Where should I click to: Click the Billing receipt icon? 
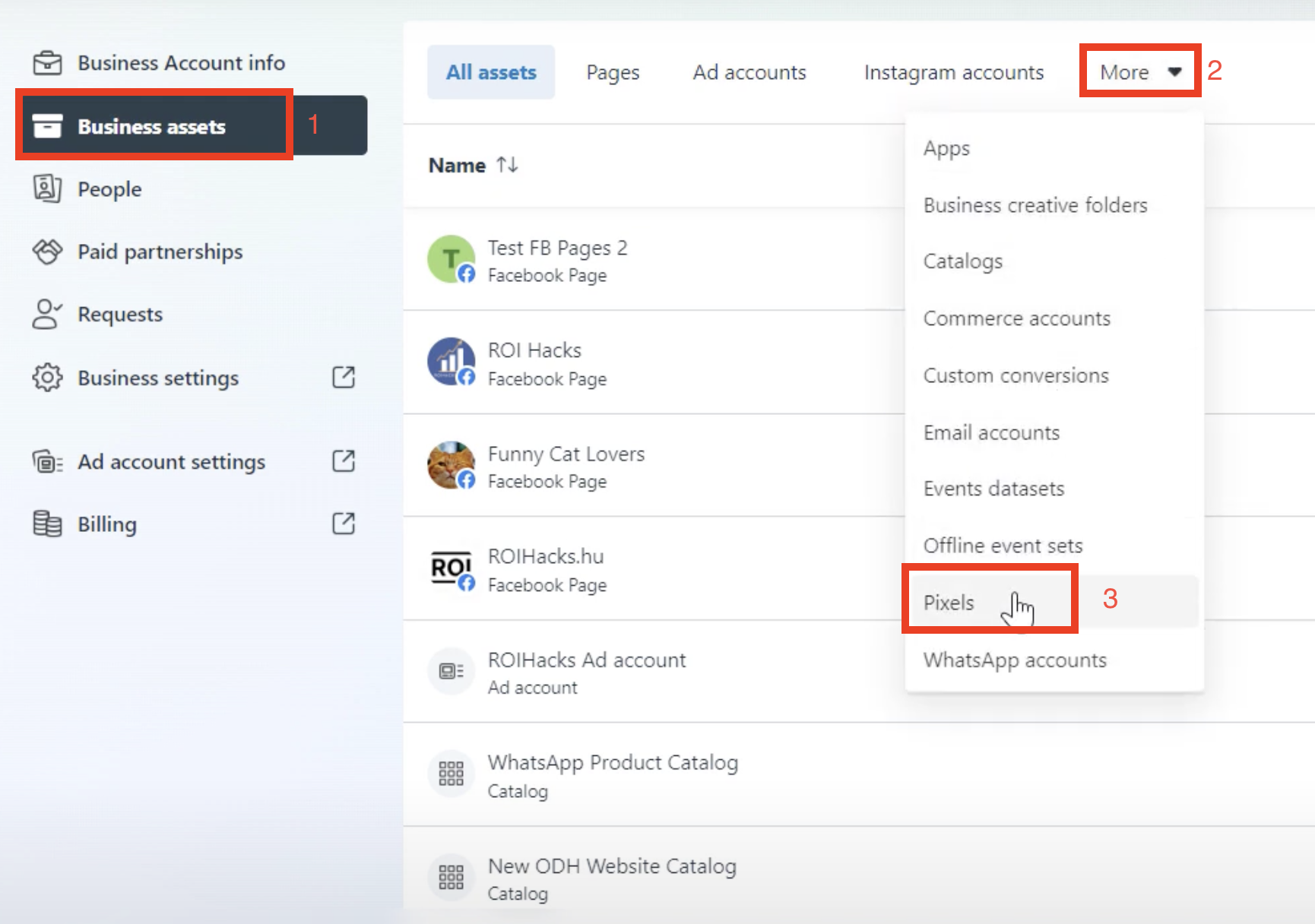click(x=47, y=524)
